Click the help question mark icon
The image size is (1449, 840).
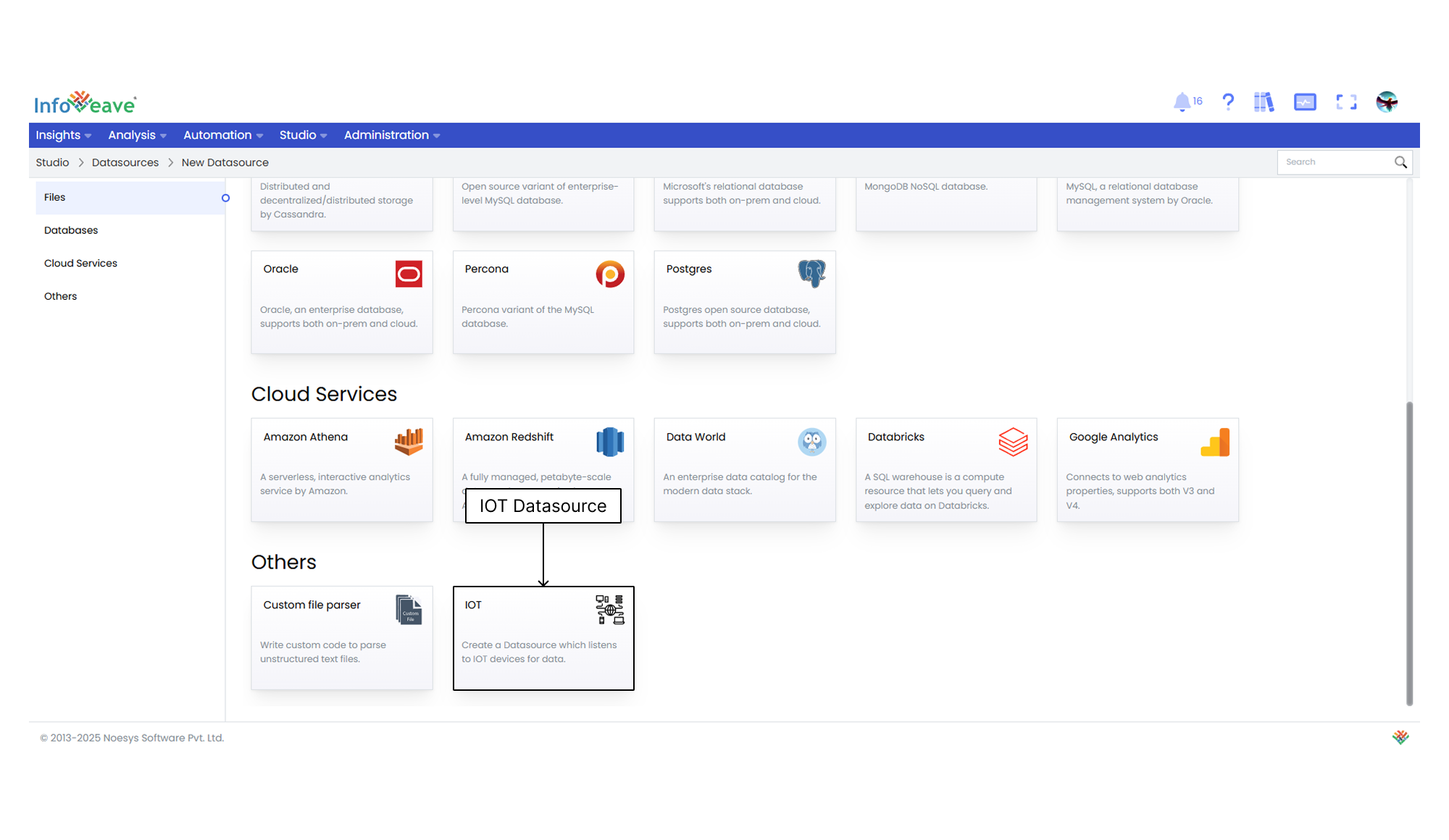point(1228,102)
